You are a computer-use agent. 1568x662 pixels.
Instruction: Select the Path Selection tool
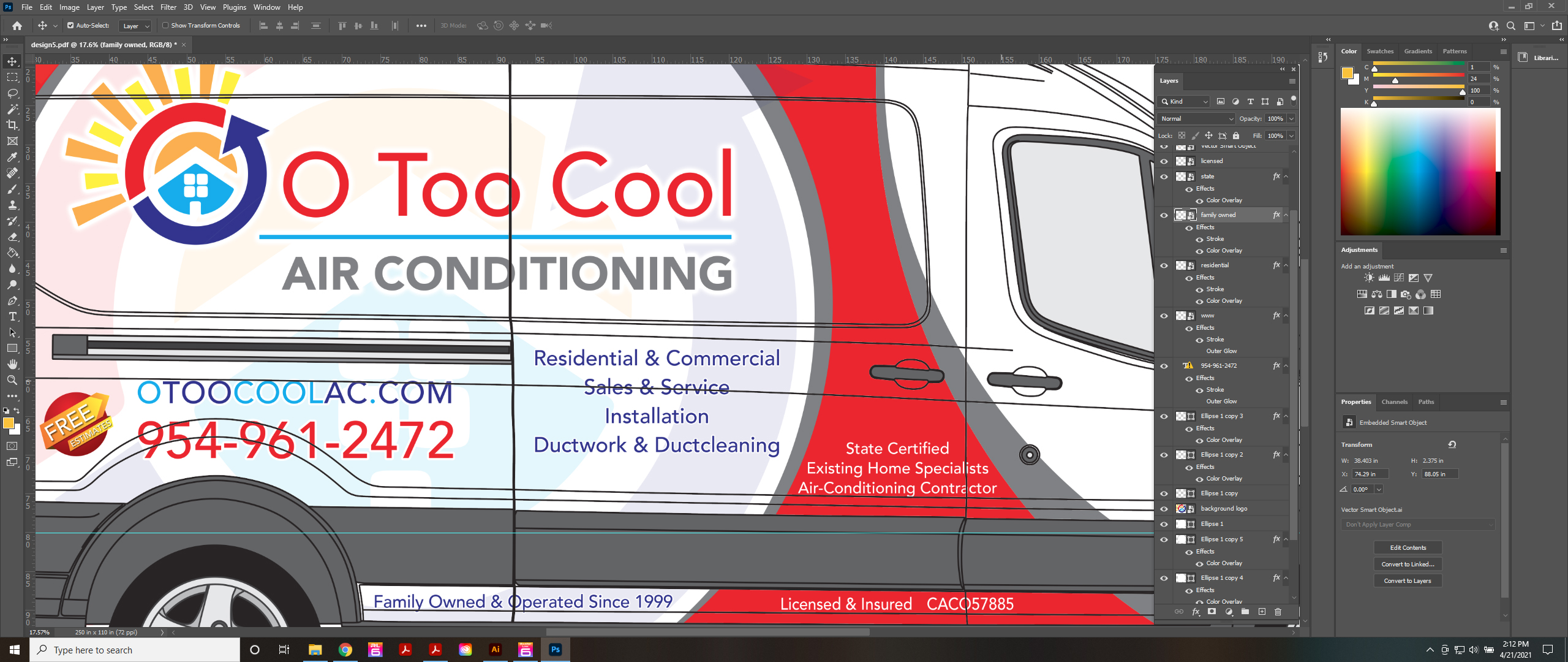[x=12, y=332]
